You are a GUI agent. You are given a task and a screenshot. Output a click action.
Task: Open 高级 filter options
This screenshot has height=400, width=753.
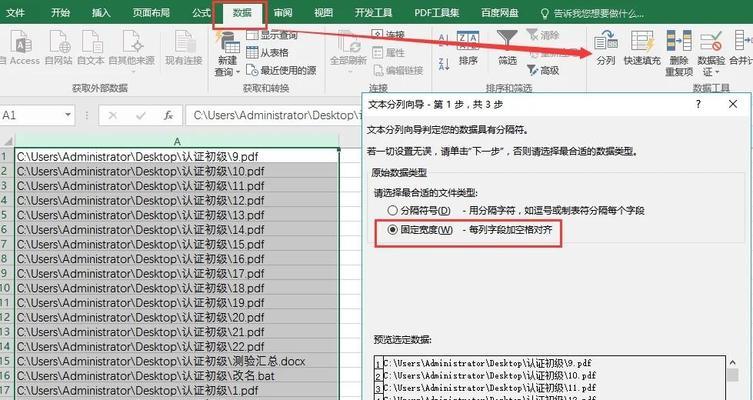point(543,71)
